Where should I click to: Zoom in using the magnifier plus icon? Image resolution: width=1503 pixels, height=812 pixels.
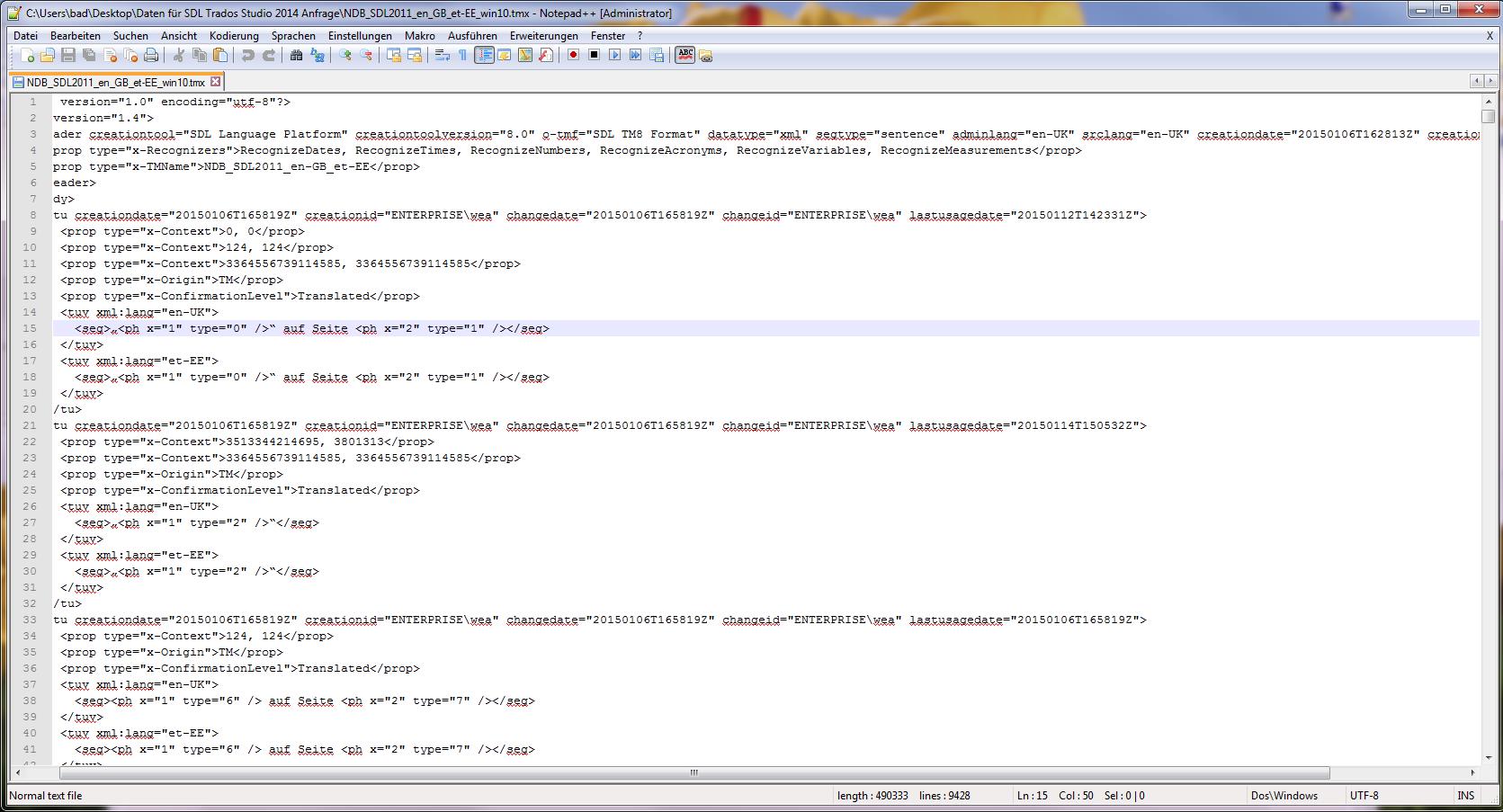345,55
